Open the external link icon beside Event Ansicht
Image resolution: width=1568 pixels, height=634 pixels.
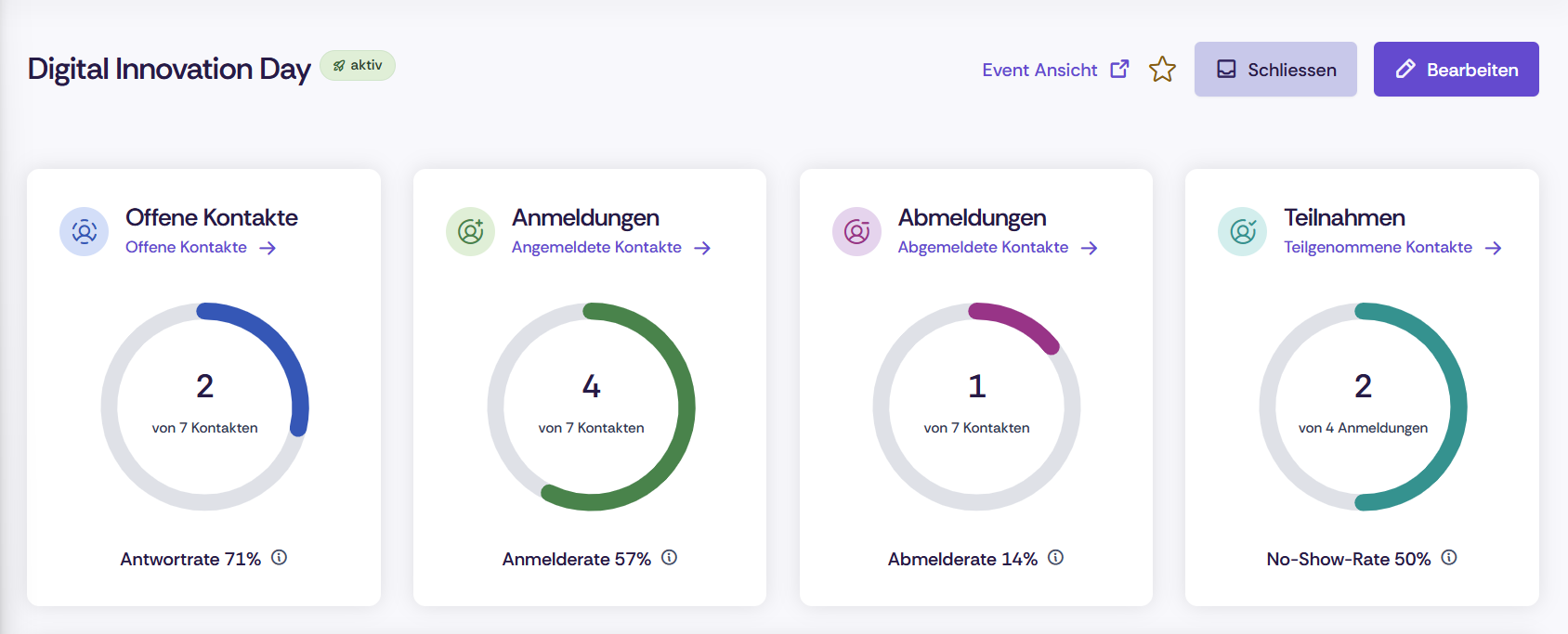point(1119,68)
